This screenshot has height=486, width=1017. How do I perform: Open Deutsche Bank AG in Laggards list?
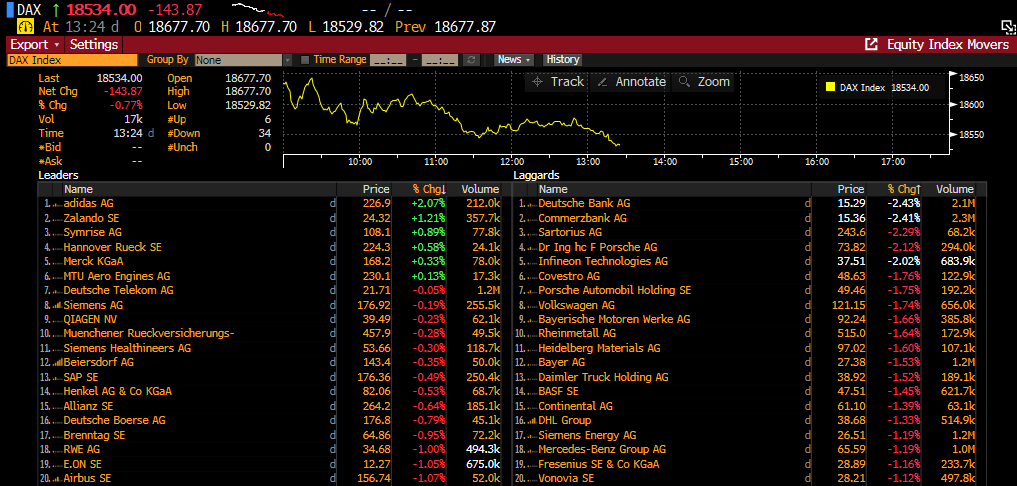(x=584, y=204)
